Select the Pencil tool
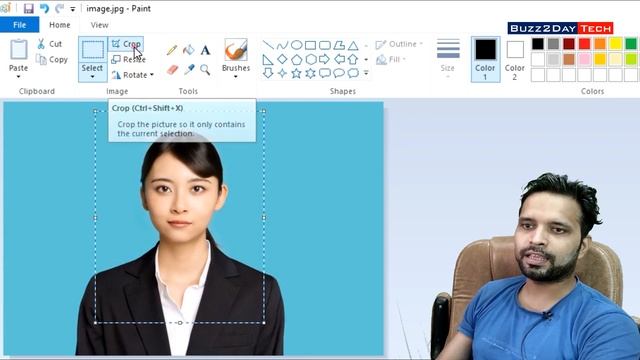640x360 pixels. click(x=172, y=50)
